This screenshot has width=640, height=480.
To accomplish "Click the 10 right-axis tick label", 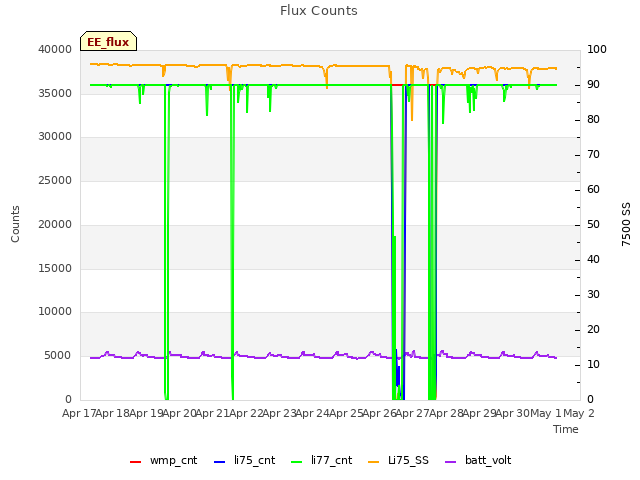I will click(593, 364).
